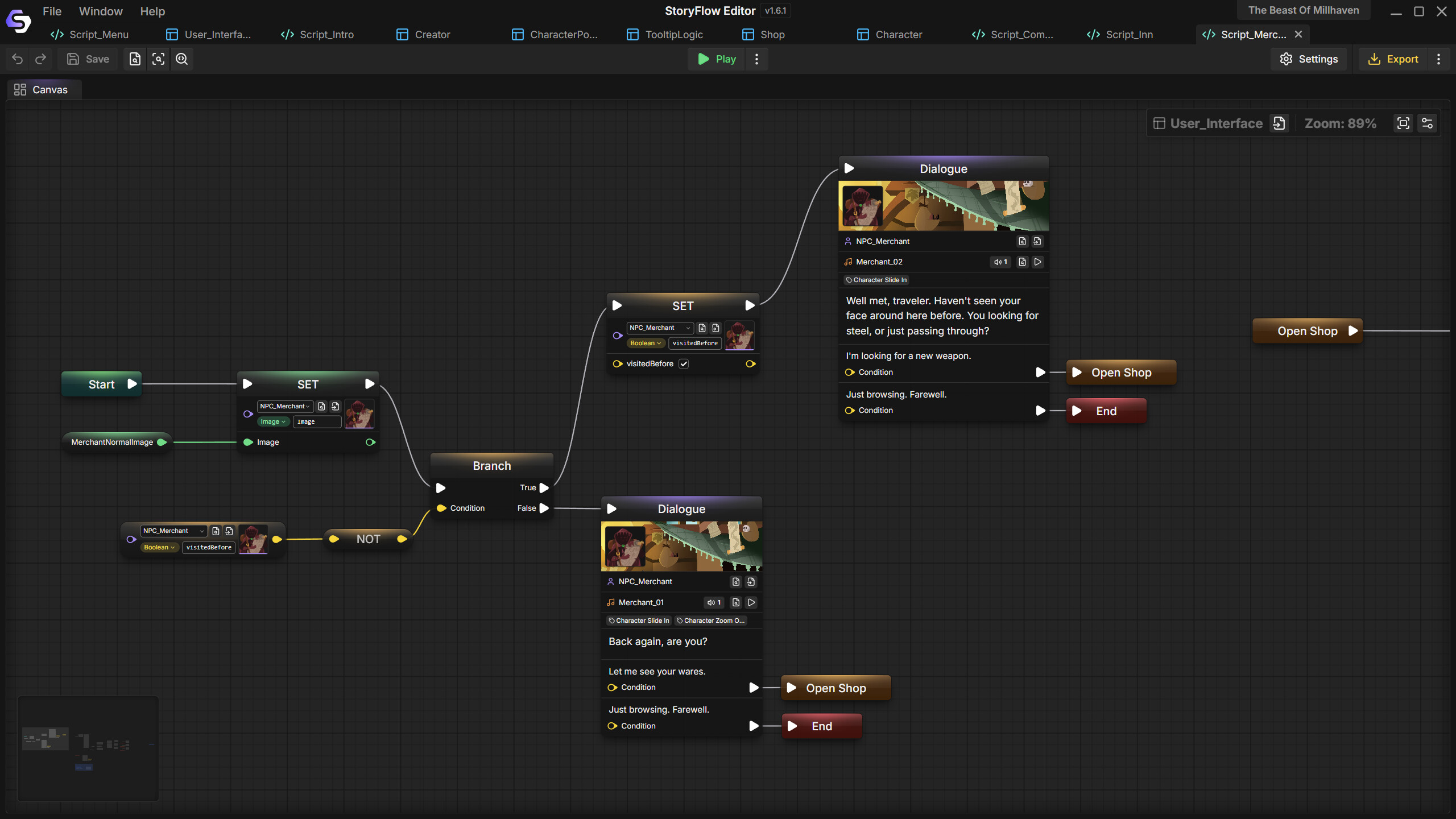Click locate icon on top Dialogue NPC_Merchant row
This screenshot has height=819, width=1456.
tap(1022, 241)
